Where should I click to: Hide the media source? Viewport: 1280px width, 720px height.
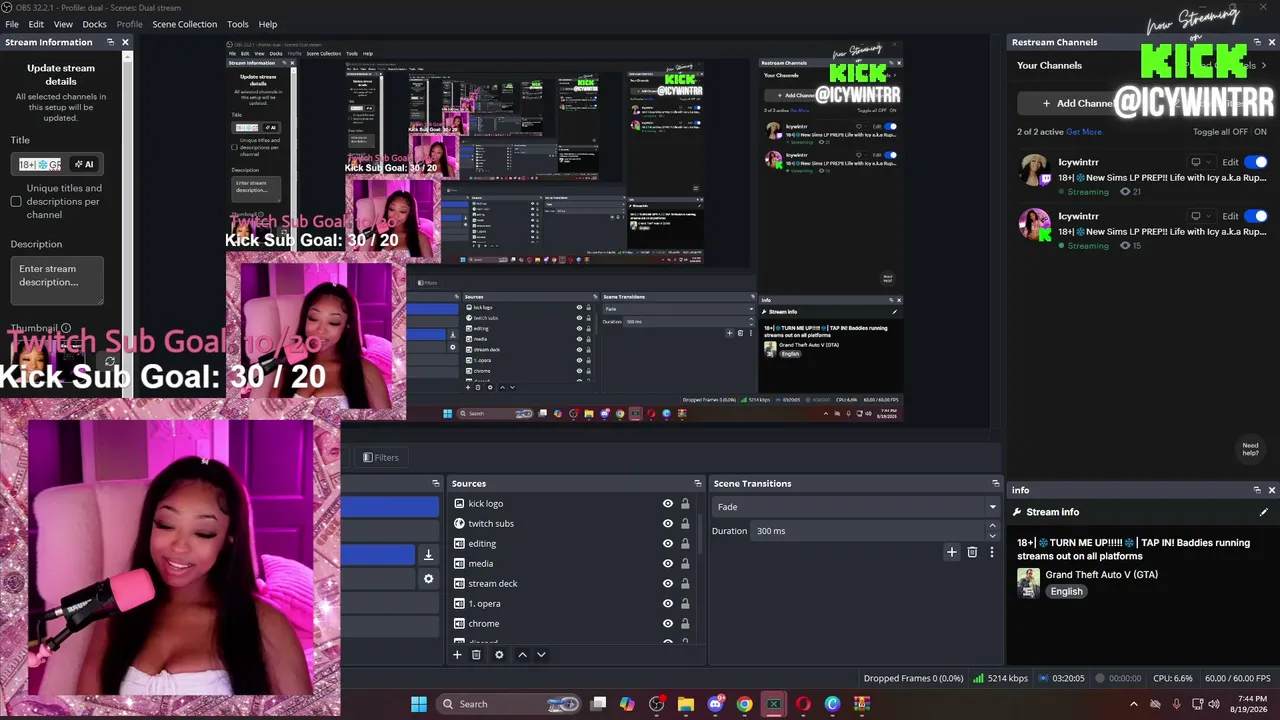point(668,564)
